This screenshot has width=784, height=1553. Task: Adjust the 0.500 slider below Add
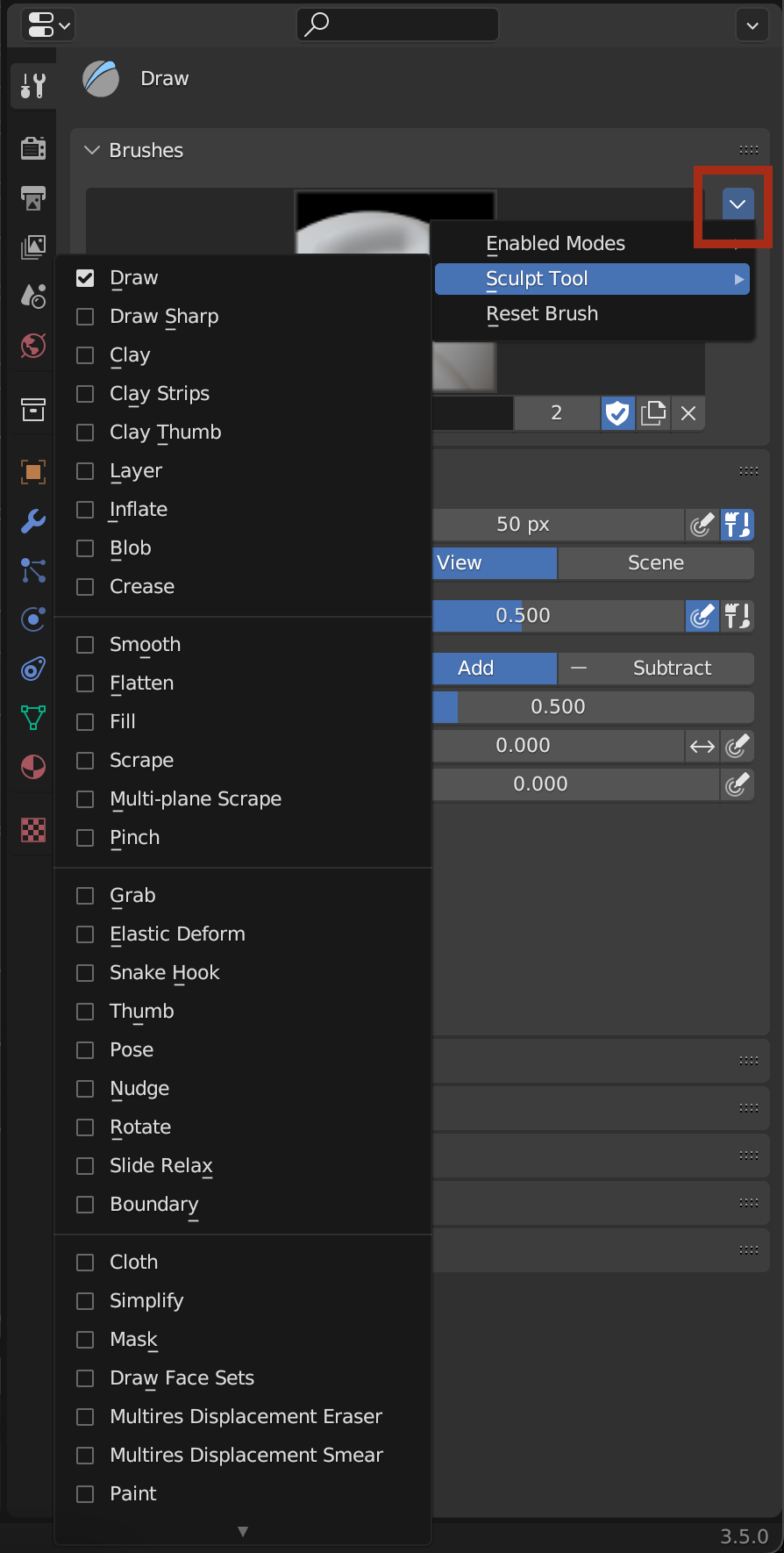[x=593, y=707]
